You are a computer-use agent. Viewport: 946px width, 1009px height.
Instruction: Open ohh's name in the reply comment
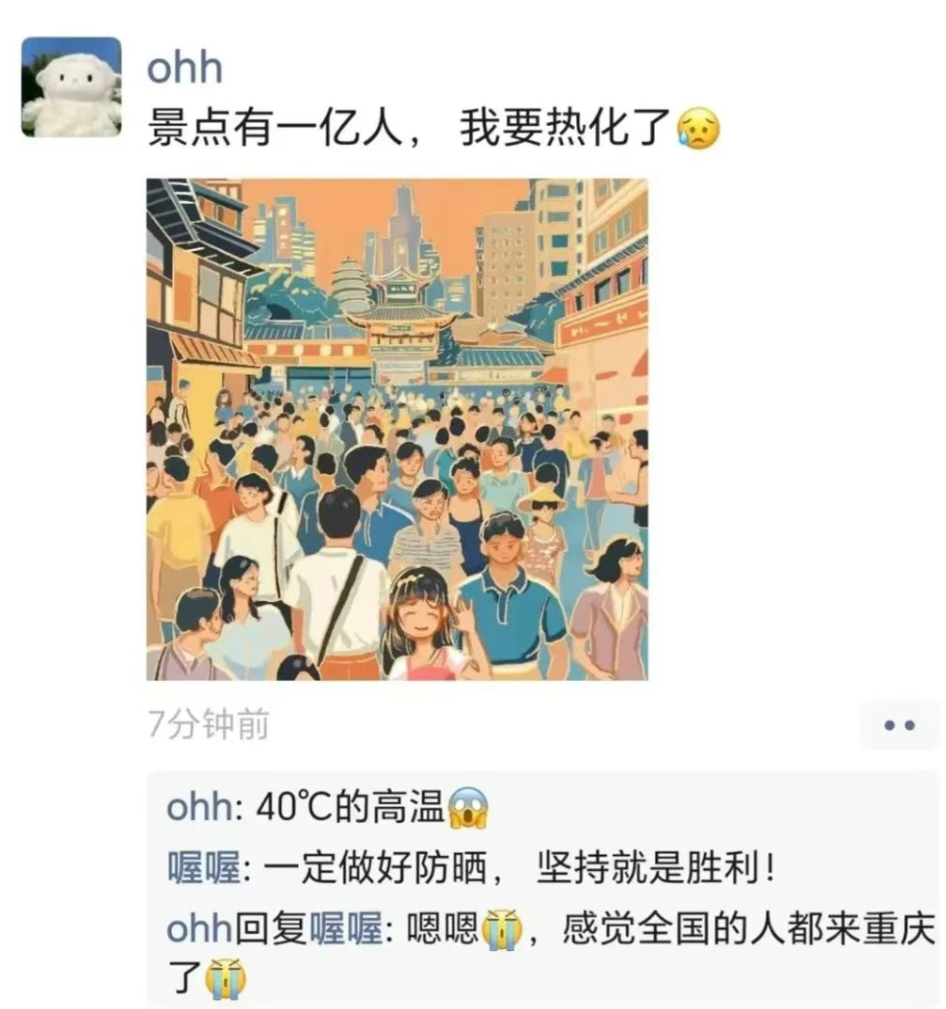click(199, 929)
